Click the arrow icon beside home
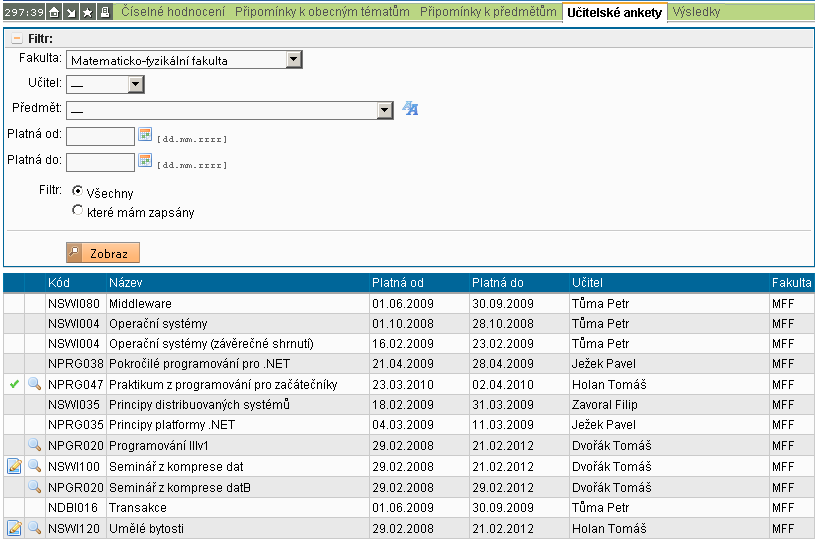Viewport: 815px width, 541px height. [x=71, y=13]
